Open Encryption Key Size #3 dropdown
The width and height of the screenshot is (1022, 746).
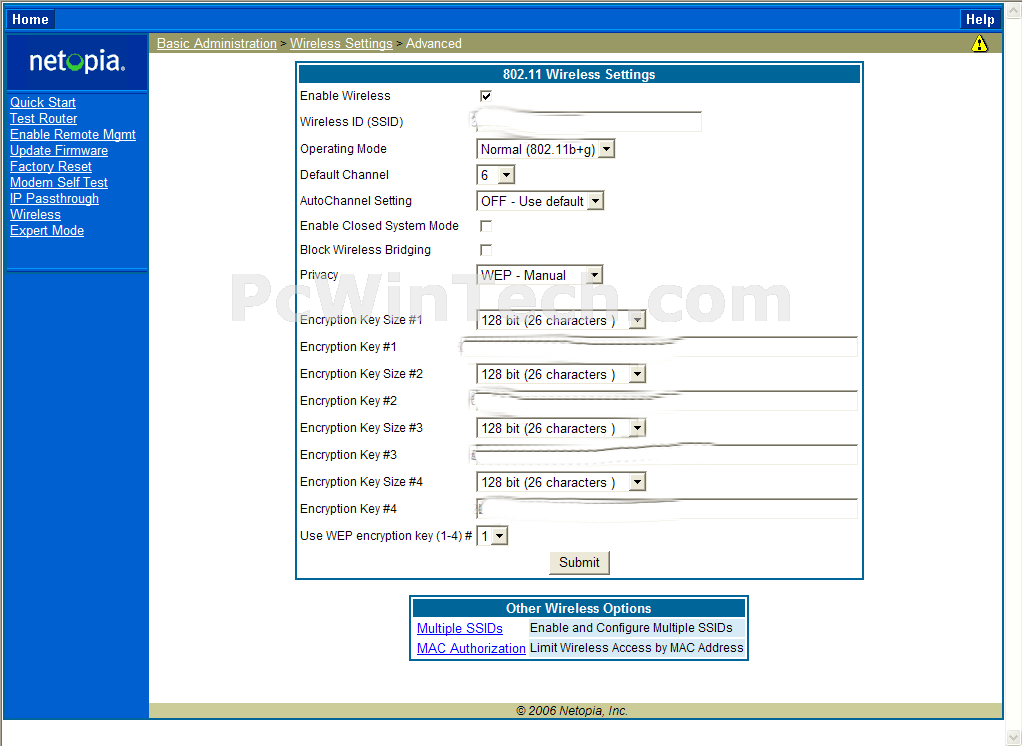tap(561, 428)
